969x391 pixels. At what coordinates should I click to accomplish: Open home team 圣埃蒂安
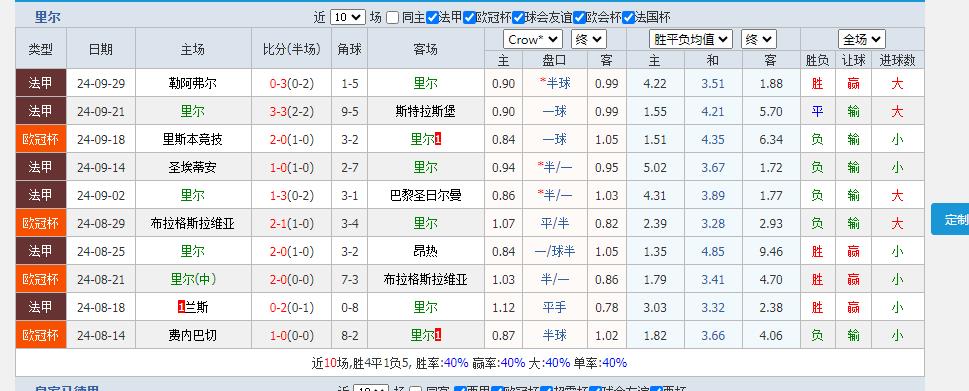point(193,167)
